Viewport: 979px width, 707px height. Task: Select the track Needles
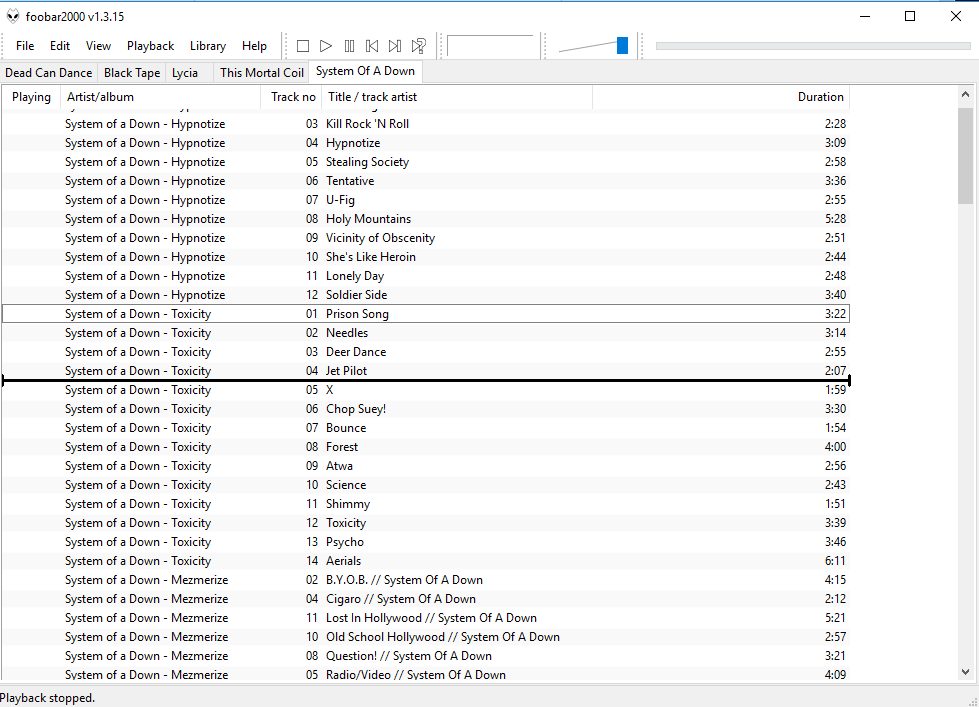point(426,333)
